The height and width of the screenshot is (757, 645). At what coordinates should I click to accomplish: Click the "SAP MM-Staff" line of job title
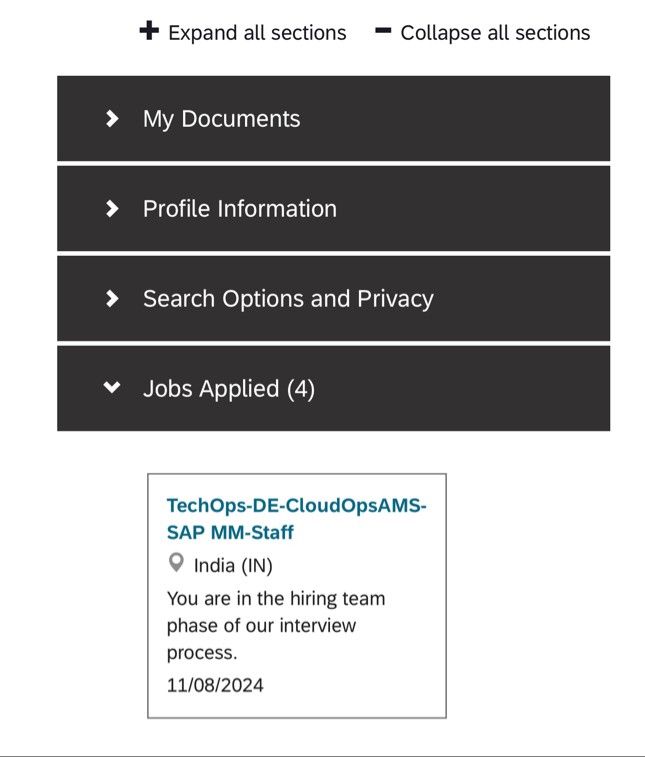pyautogui.click(x=230, y=532)
